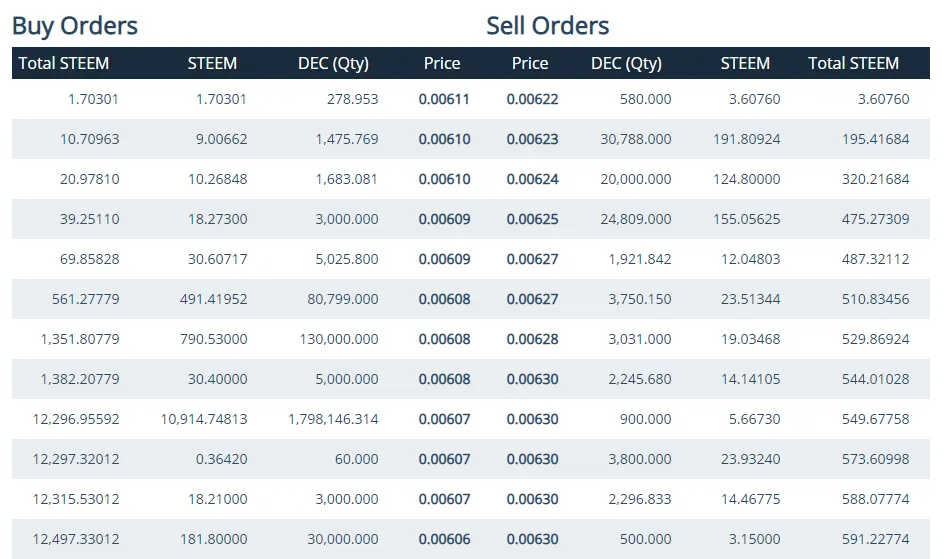Select buy order quantity 1,798,146.314
This screenshot has width=947, height=559.
tap(333, 419)
